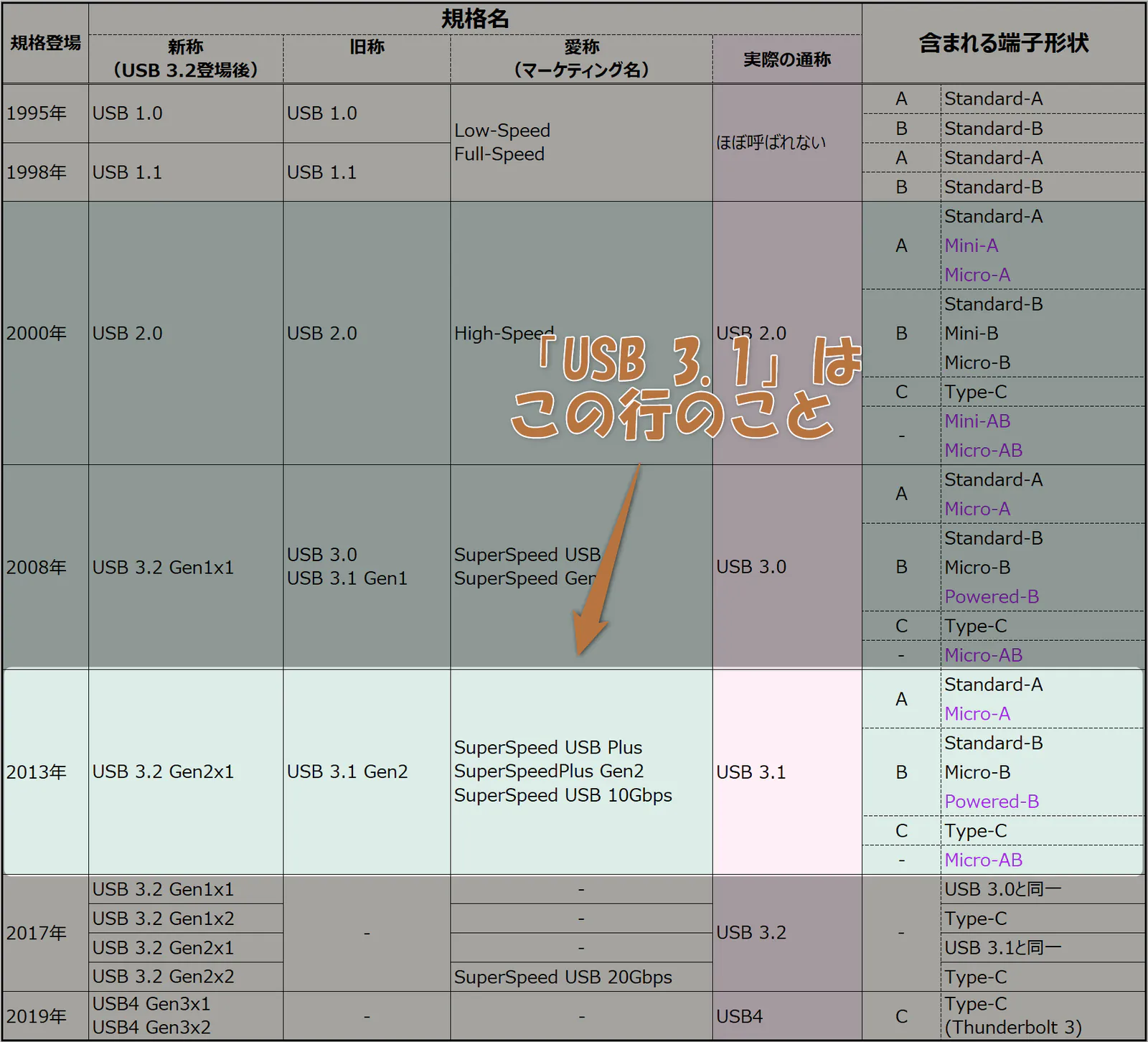Click the High-Speed marketing name cell
Image resolution: width=1148 pixels, height=1042 pixels.
(581, 333)
